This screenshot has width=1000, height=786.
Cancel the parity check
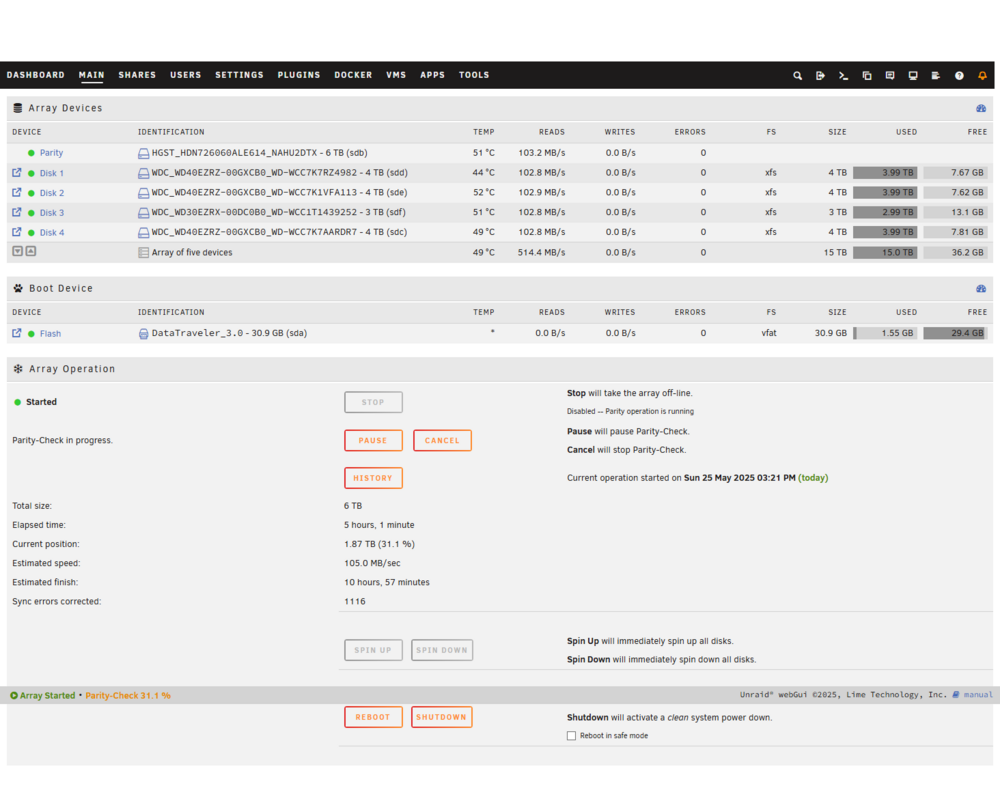point(442,440)
